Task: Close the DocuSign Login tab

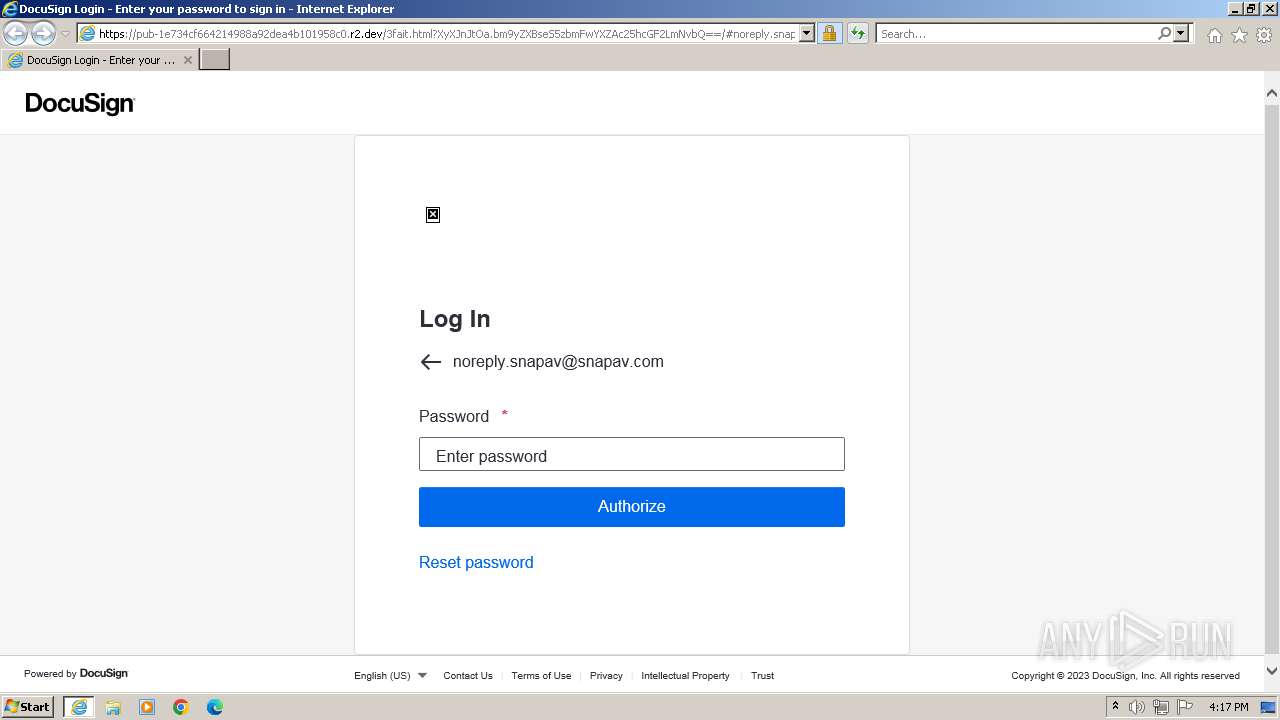Action: pyautogui.click(x=187, y=60)
